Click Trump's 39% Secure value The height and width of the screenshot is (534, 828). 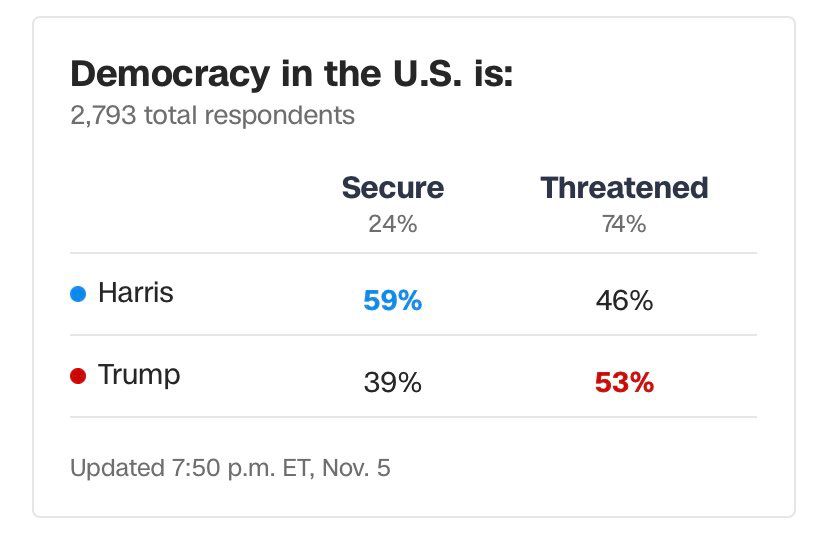click(x=392, y=382)
